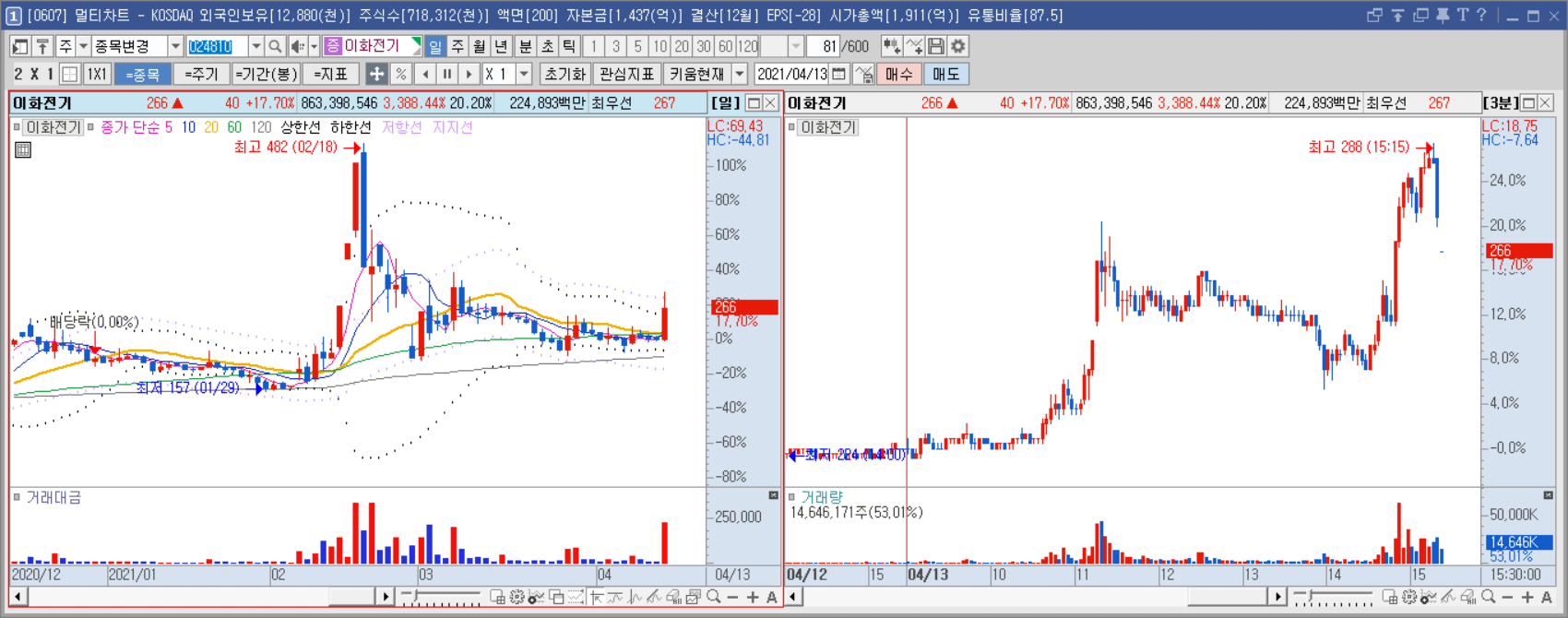This screenshot has height=618, width=1568.
Task: Click the 초기화 reset button
Action: click(565, 74)
